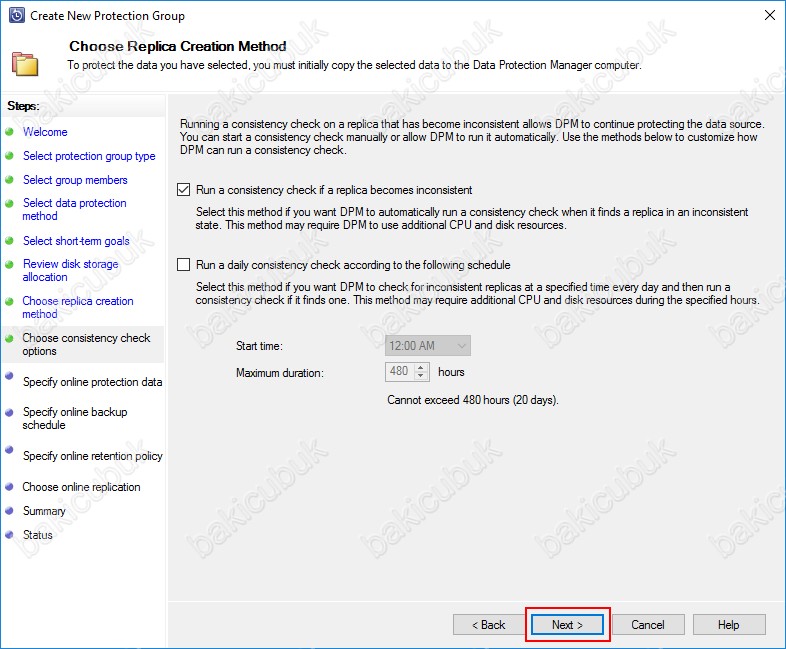Click the folders icon beside the heading

tap(25, 64)
